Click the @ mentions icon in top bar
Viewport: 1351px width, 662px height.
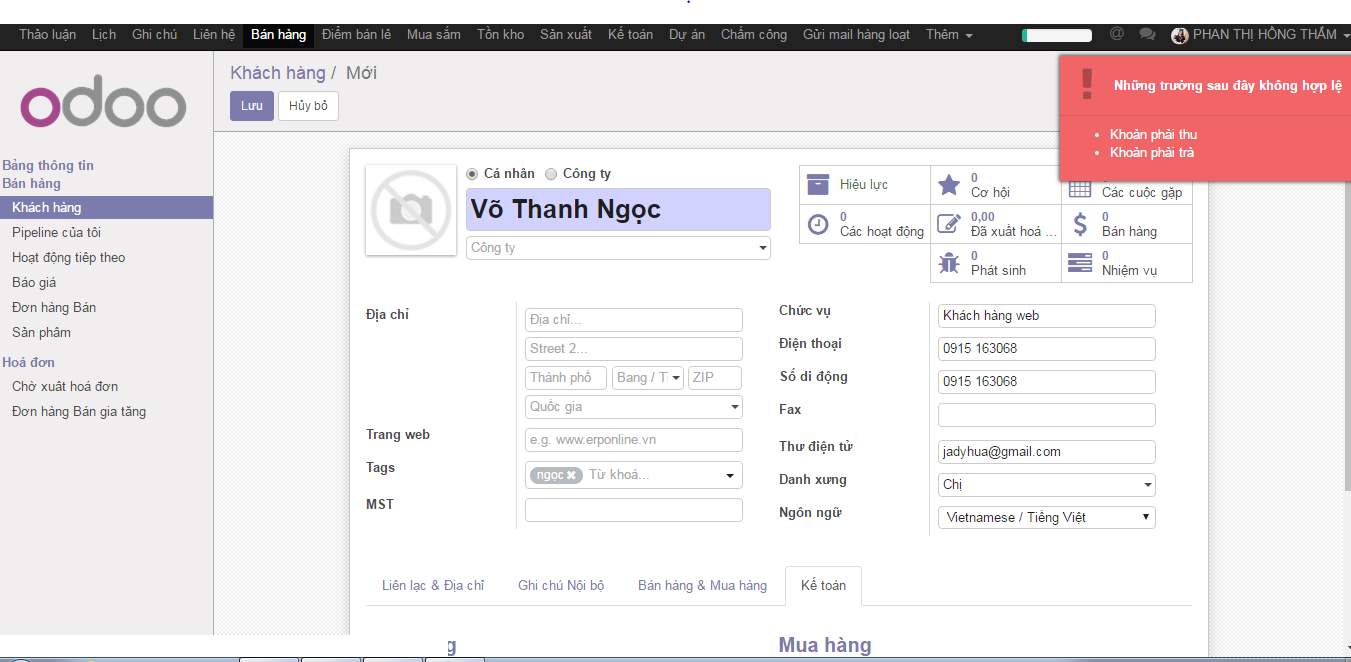1117,34
